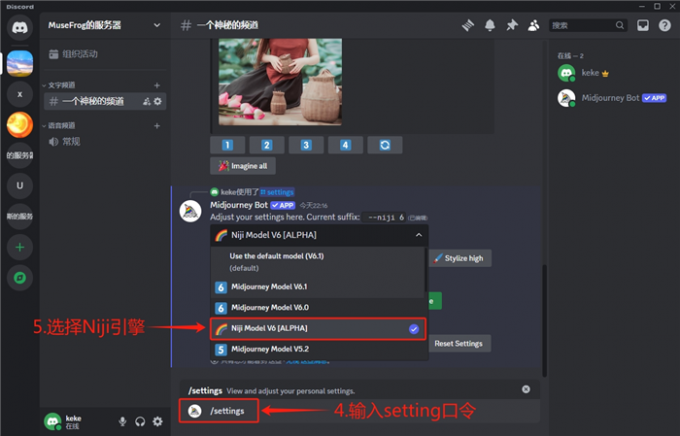Screen dimensions: 680x436
Task: Select Niji Model V6 [ALPHA] option
Action: pyautogui.click(x=318, y=328)
